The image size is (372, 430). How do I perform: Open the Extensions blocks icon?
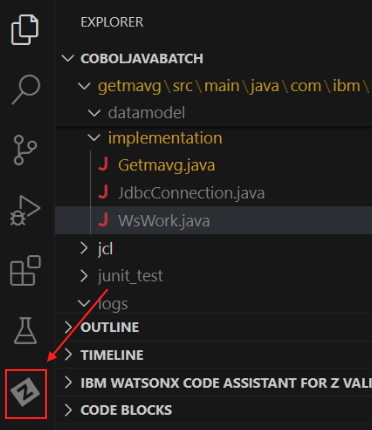point(25,270)
